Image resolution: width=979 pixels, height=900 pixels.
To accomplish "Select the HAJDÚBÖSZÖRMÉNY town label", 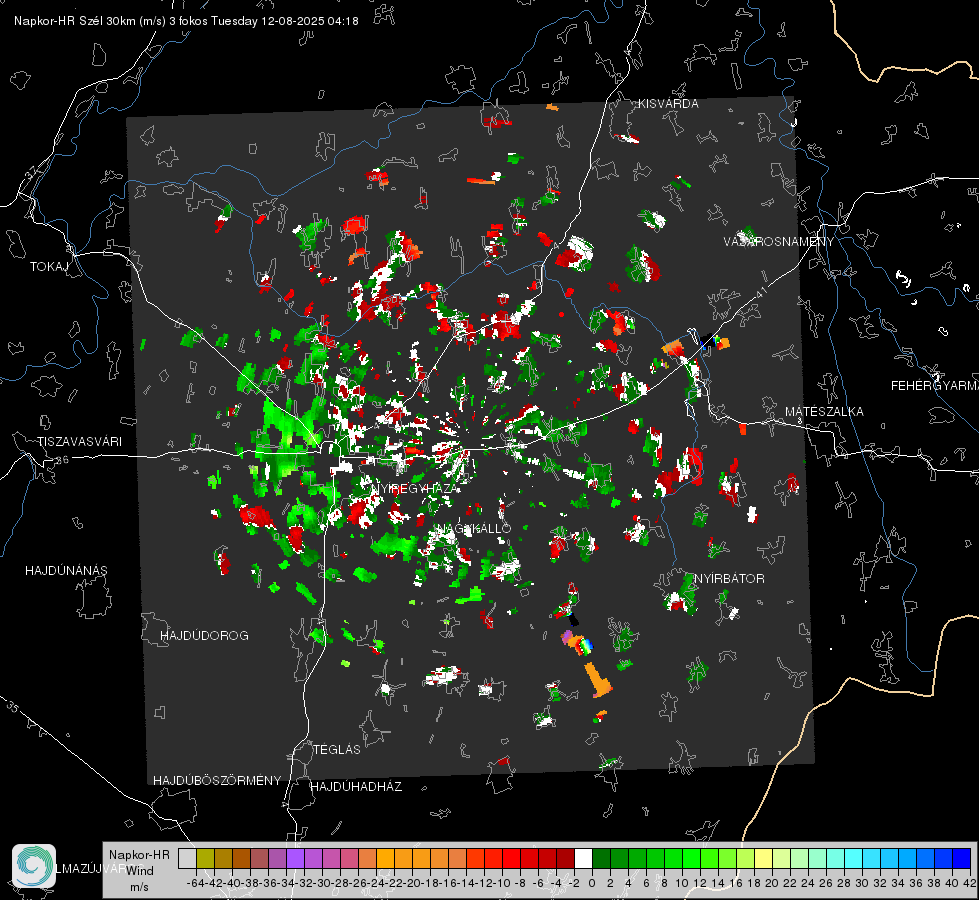I will [x=217, y=780].
